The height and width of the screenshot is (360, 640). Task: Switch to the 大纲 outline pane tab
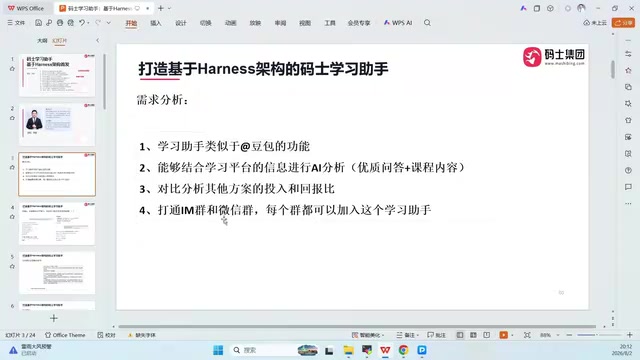(42, 40)
